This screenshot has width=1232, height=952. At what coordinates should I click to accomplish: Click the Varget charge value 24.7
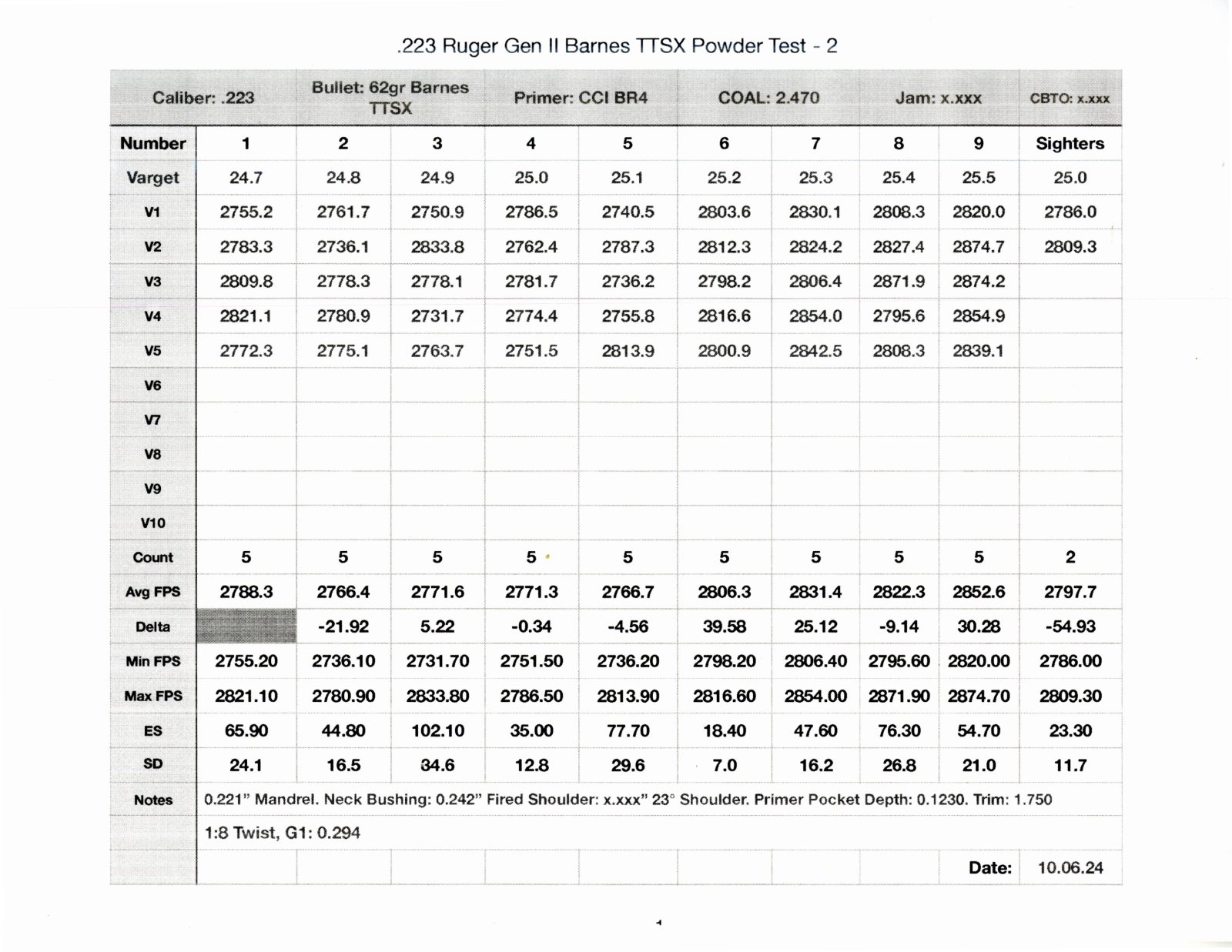coord(246,178)
